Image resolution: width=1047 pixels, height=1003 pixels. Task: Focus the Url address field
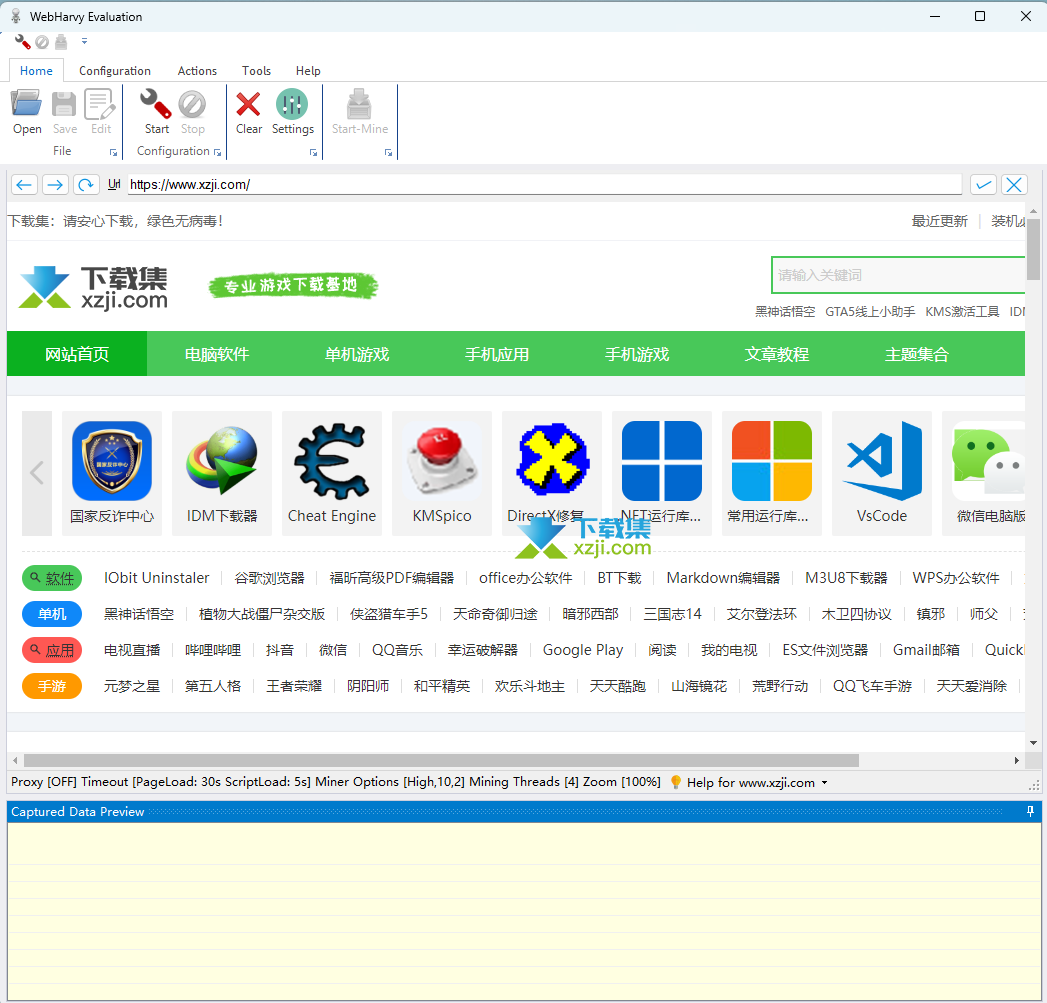pos(544,184)
